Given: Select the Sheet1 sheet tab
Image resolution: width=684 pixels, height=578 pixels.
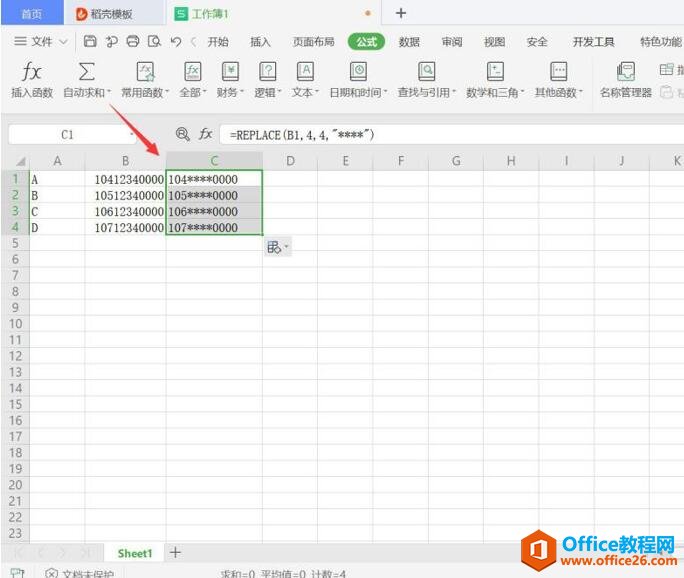Looking at the screenshot, I should (x=135, y=553).
